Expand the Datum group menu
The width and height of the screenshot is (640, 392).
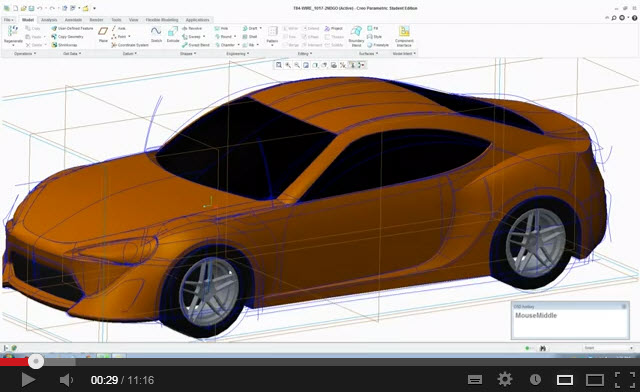click(x=130, y=53)
